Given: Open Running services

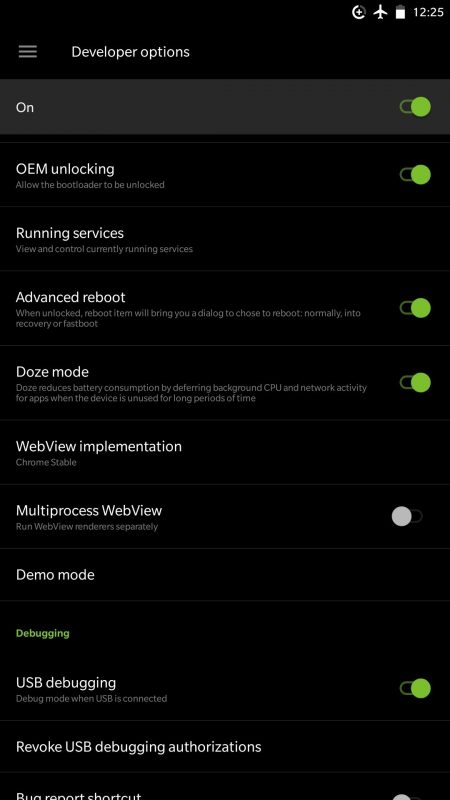Looking at the screenshot, I should click(x=225, y=239).
